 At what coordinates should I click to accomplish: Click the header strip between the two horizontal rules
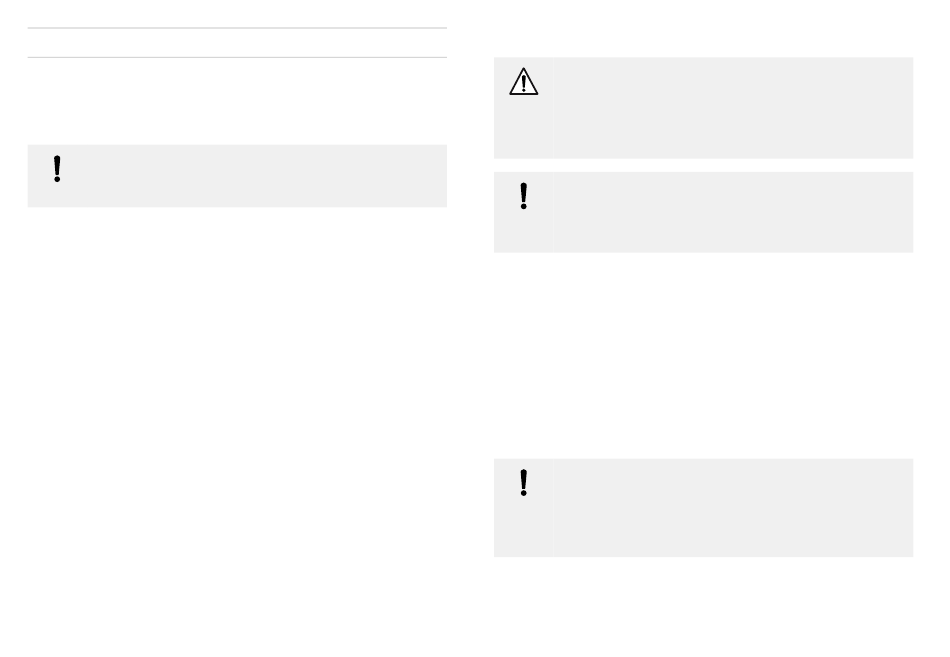238,42
